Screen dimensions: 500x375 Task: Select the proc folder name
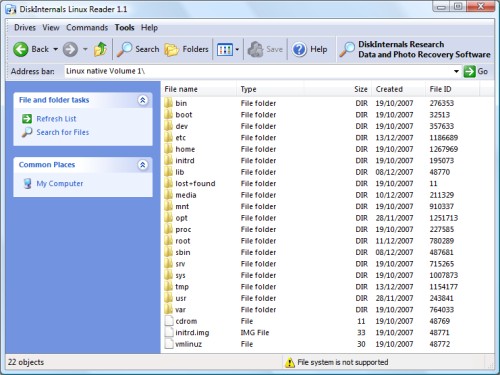point(183,230)
